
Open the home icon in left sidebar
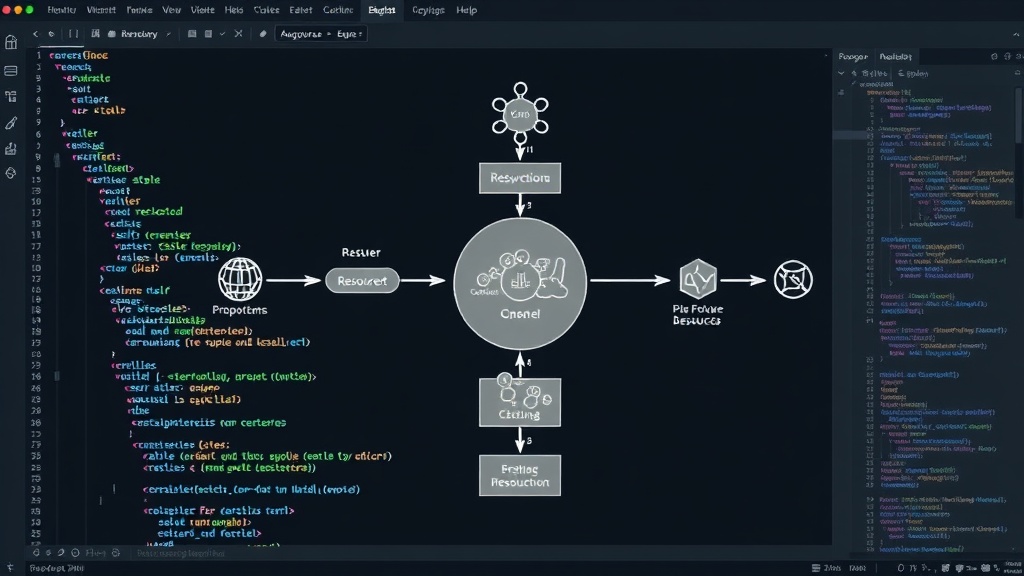[11, 42]
